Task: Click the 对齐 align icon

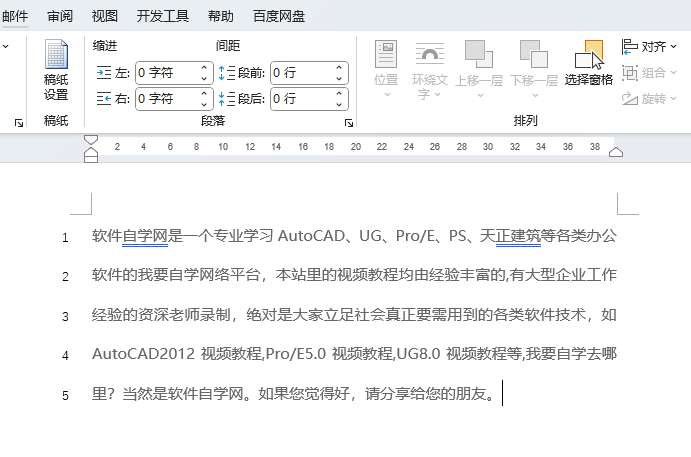Action: [630, 46]
